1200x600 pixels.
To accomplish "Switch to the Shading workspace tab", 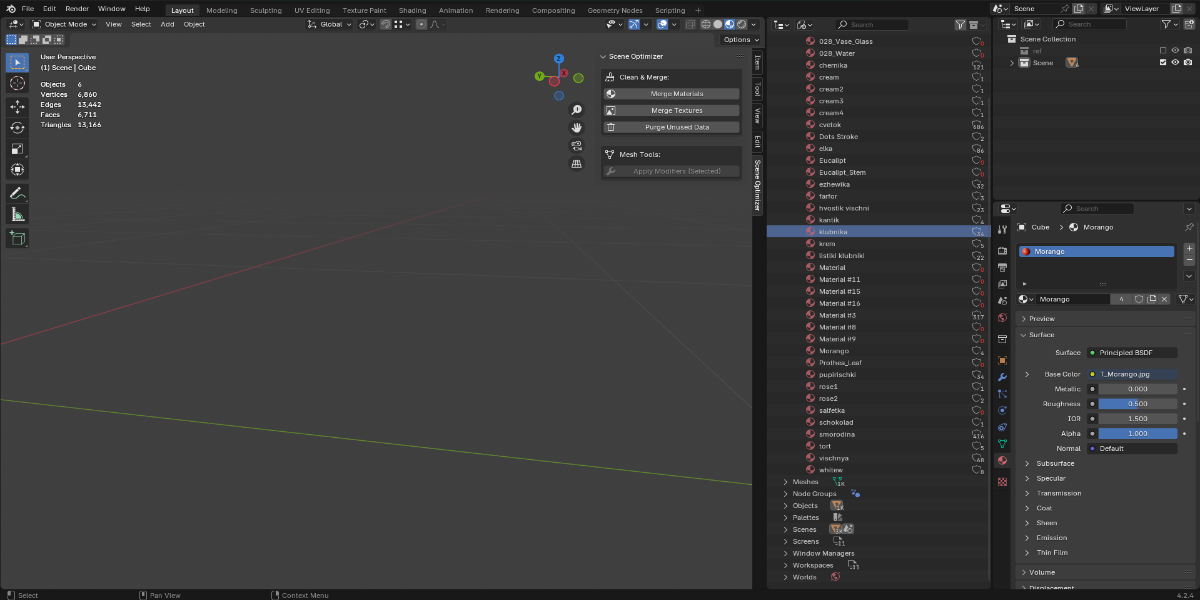I will (412, 10).
